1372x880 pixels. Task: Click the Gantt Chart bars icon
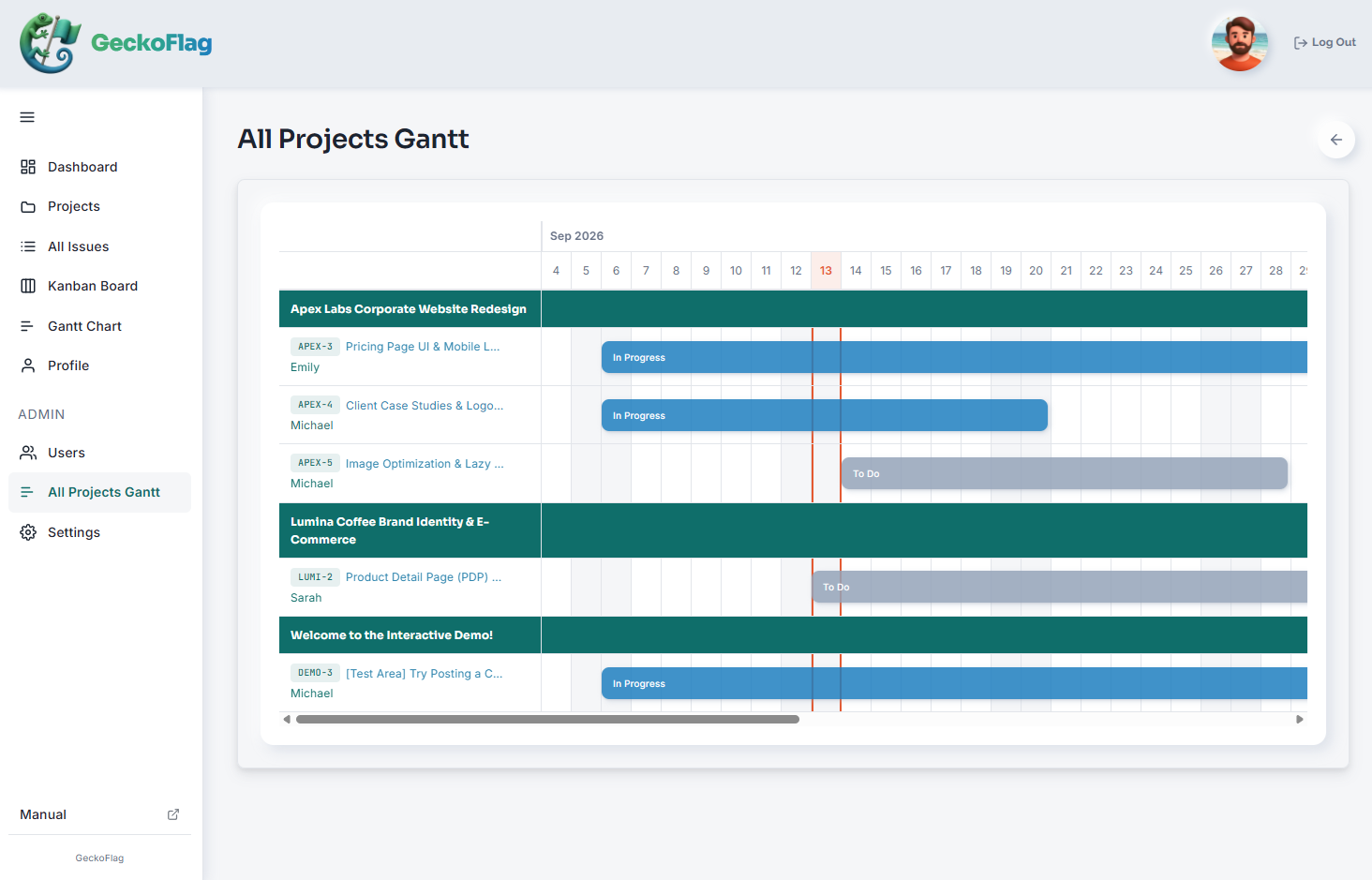coord(28,326)
